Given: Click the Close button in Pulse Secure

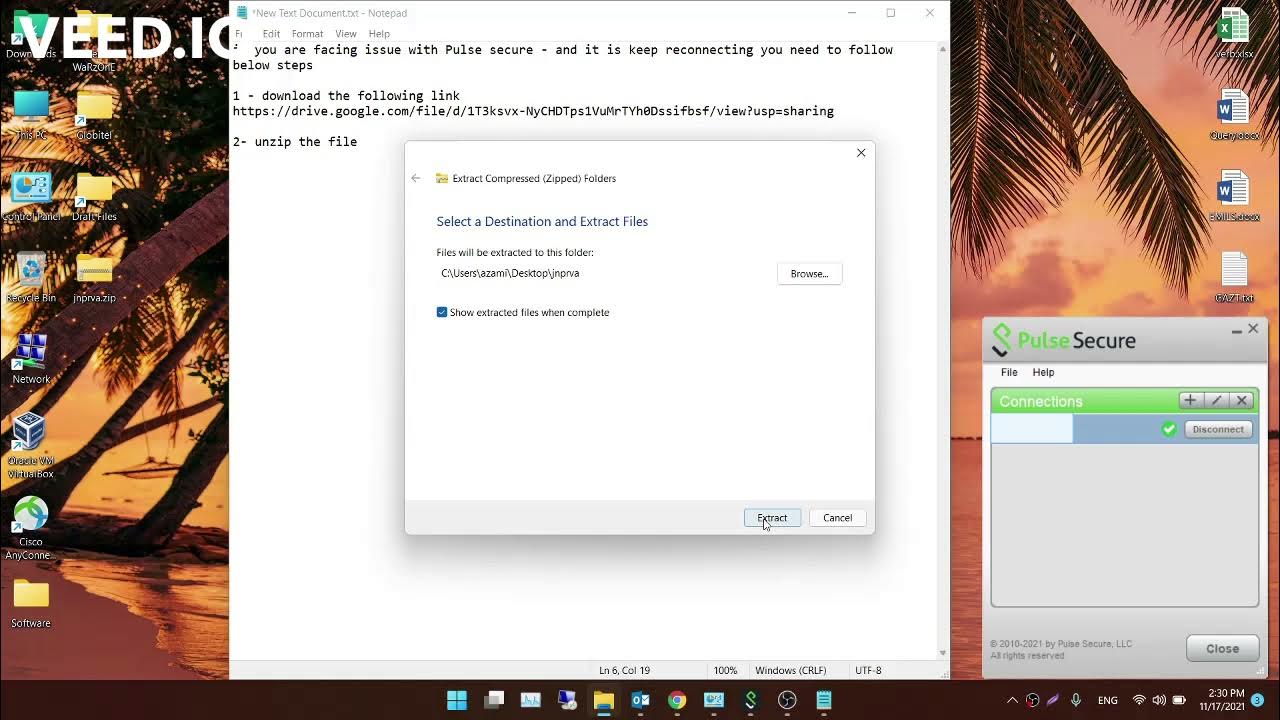Looking at the screenshot, I should [x=1222, y=648].
